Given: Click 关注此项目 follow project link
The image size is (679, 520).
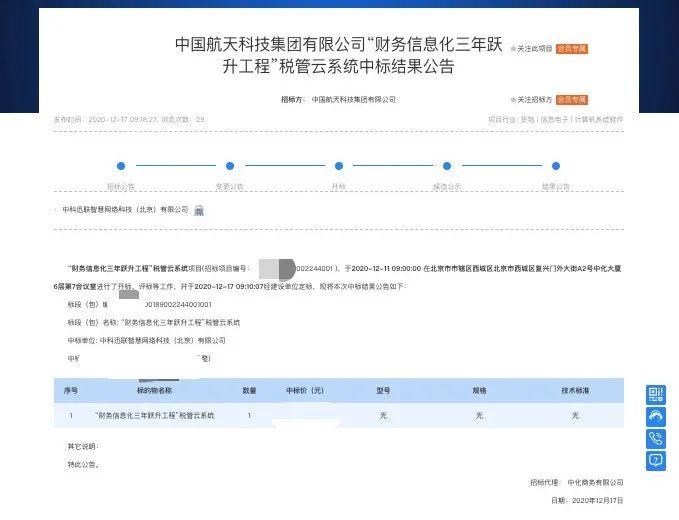Looking at the screenshot, I should click(535, 49).
